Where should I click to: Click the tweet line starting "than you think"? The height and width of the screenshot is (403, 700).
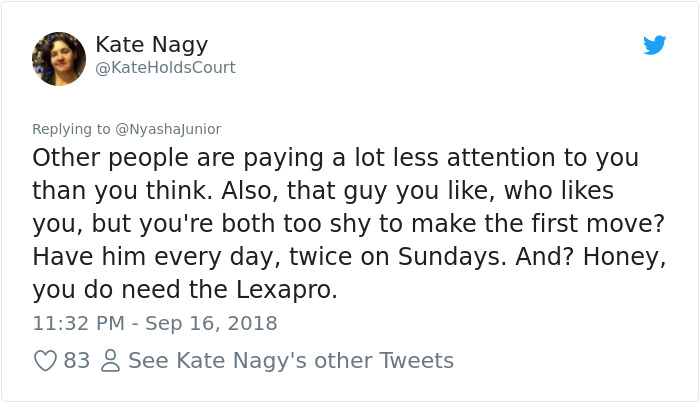[x=323, y=191]
